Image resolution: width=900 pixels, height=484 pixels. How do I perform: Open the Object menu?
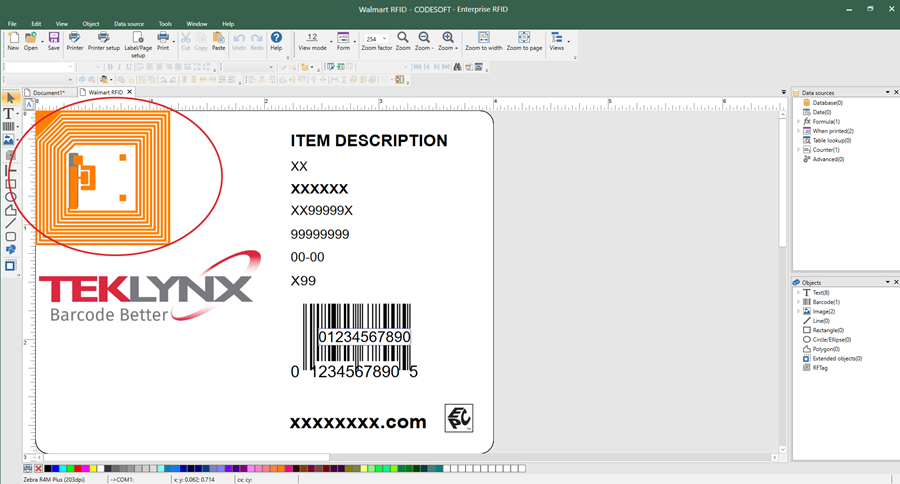pyautogui.click(x=91, y=24)
